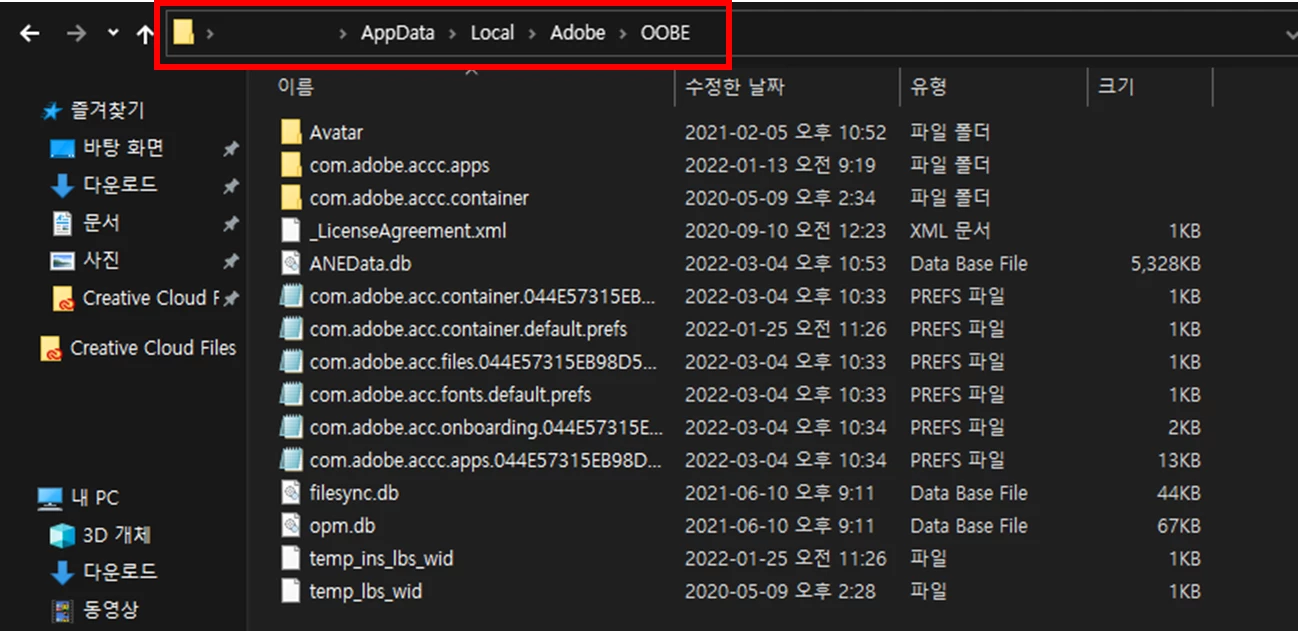
Task: Select the ANEData.db database file icon
Action: [x=291, y=264]
